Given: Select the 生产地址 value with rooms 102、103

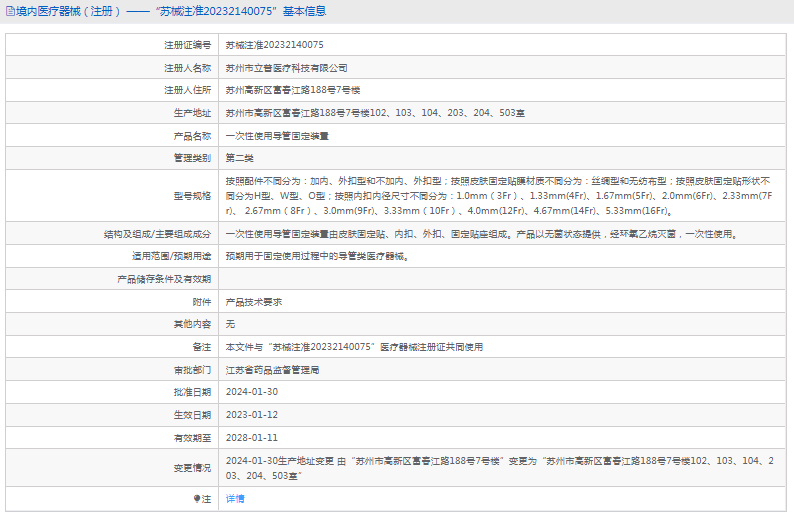Looking at the screenshot, I should point(375,113).
